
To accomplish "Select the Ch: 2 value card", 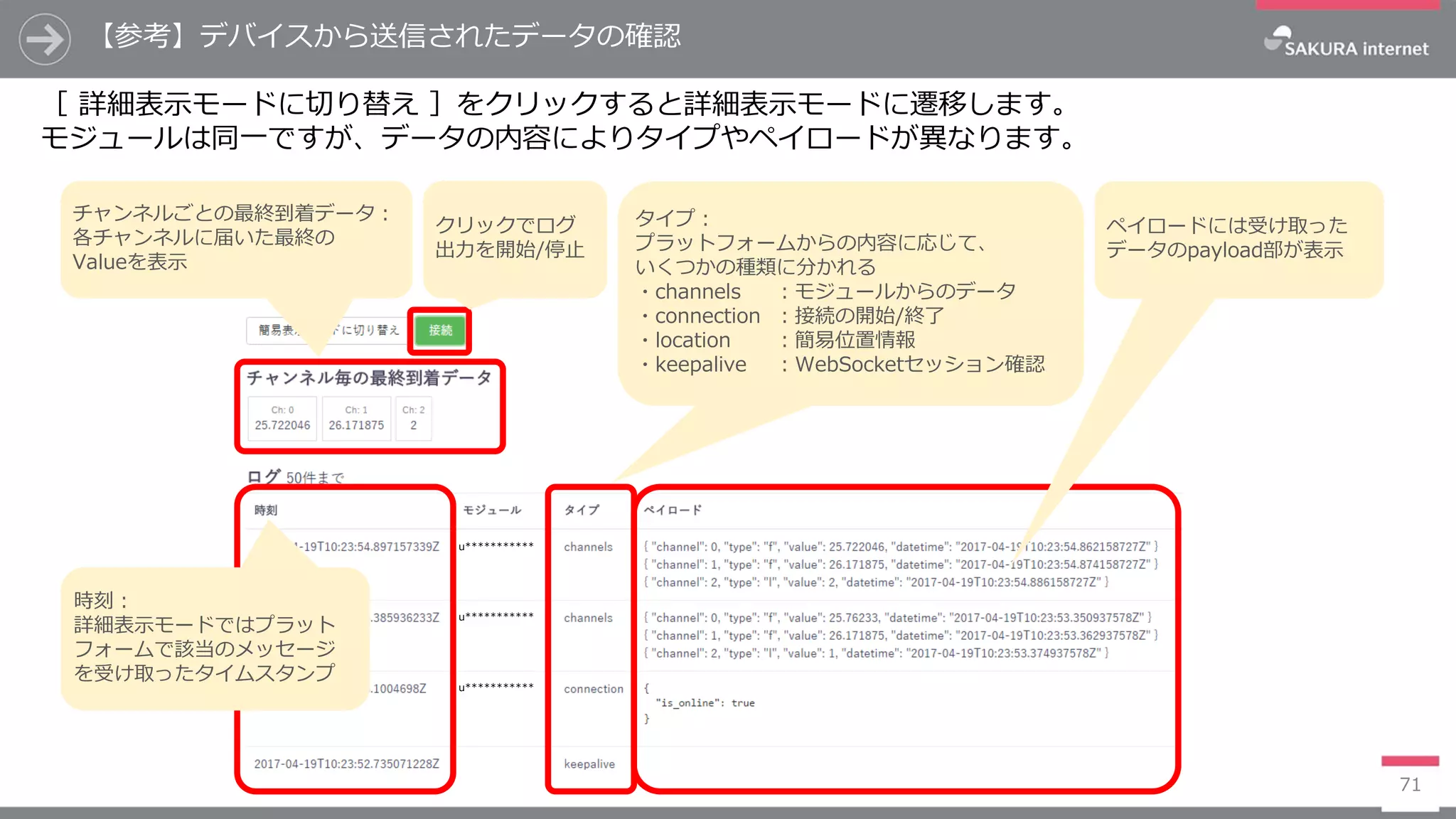I will (x=413, y=419).
